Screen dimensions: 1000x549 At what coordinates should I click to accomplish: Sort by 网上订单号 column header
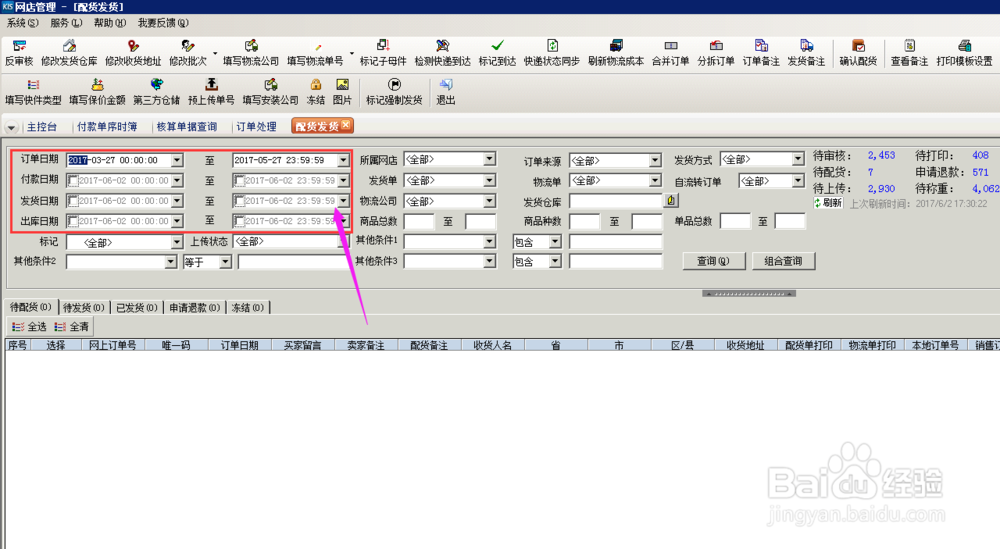[112, 345]
